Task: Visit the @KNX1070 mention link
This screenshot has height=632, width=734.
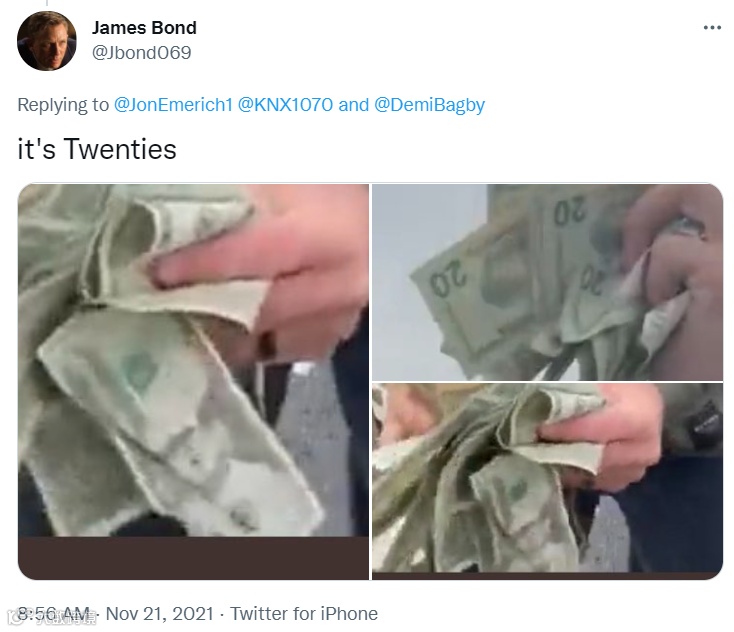Action: tap(286, 105)
